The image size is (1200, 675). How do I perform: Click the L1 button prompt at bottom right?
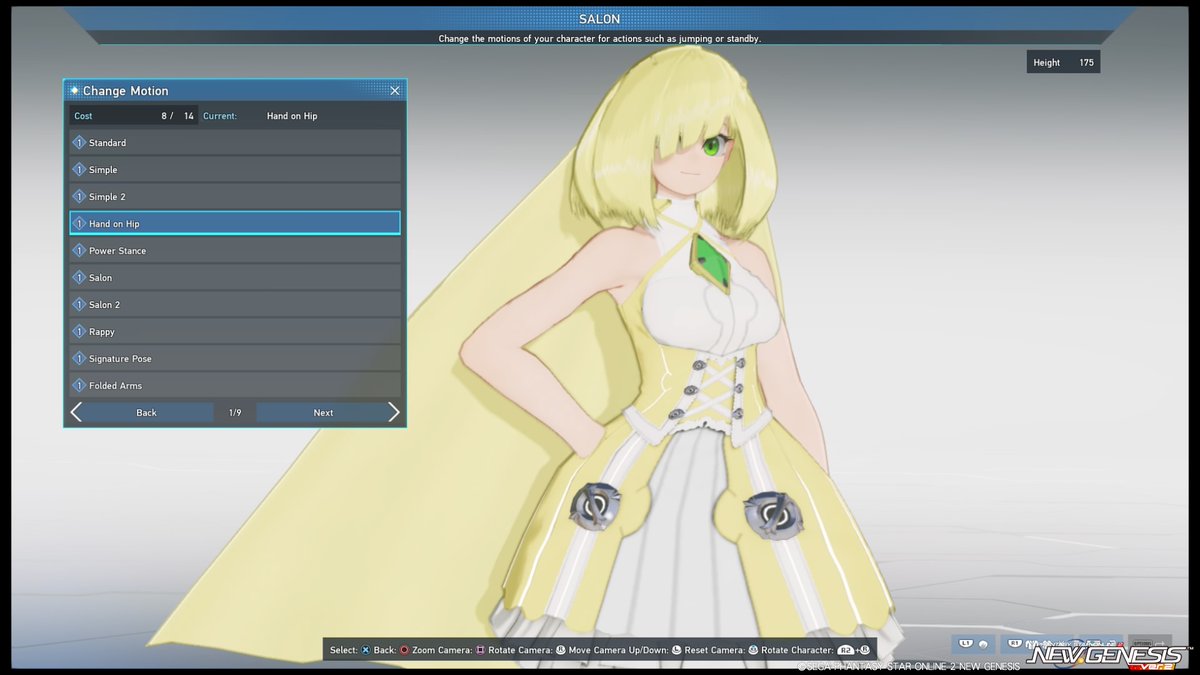pos(964,643)
